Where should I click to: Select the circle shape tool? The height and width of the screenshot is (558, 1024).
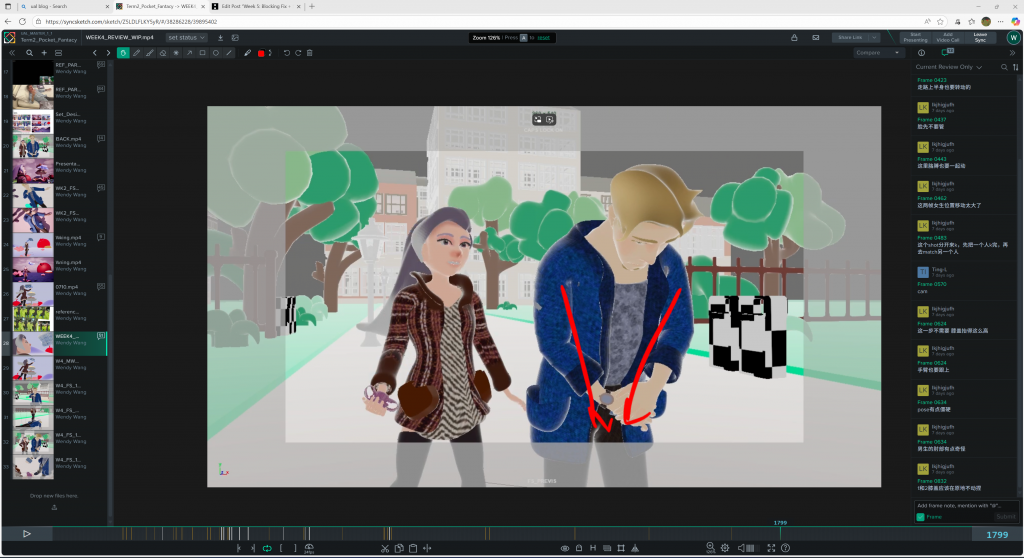[x=215, y=53]
